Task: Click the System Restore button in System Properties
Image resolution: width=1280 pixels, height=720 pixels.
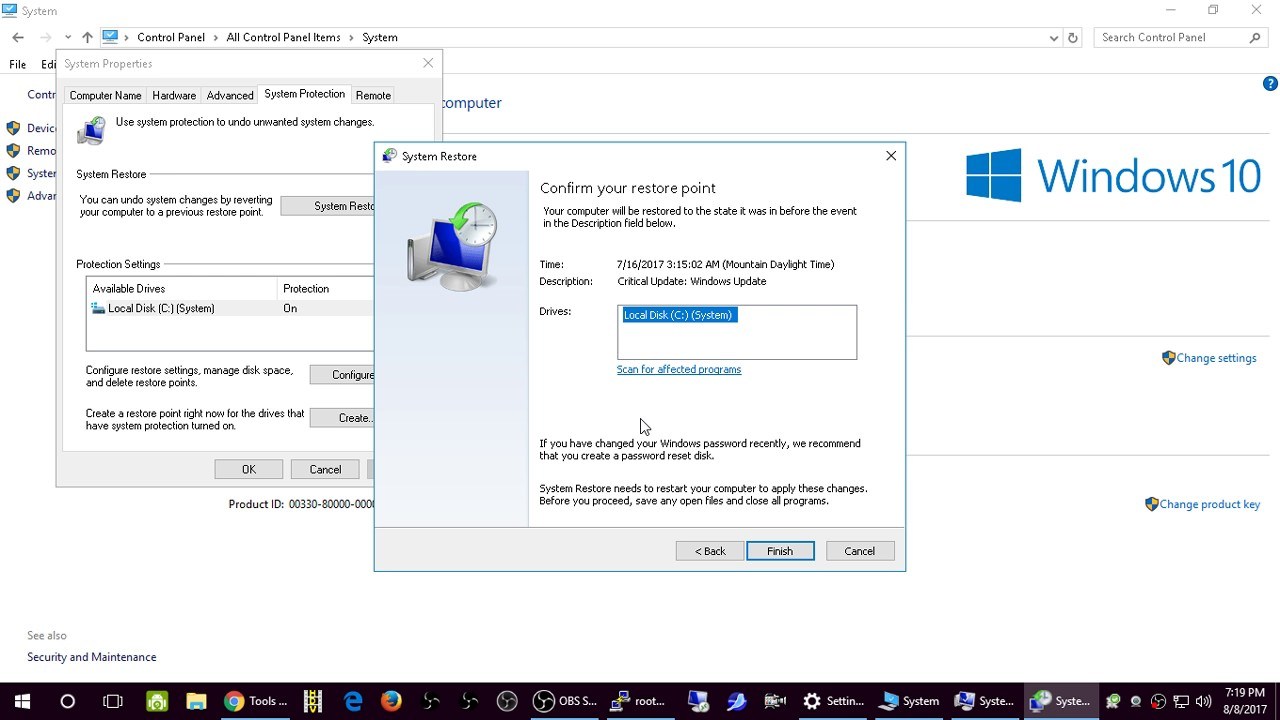Action: point(328,206)
